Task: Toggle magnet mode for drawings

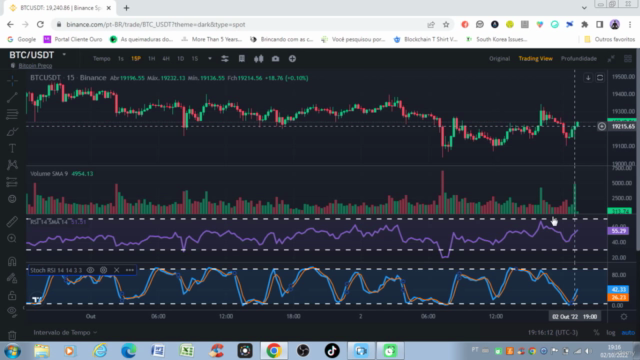Action: [12, 261]
